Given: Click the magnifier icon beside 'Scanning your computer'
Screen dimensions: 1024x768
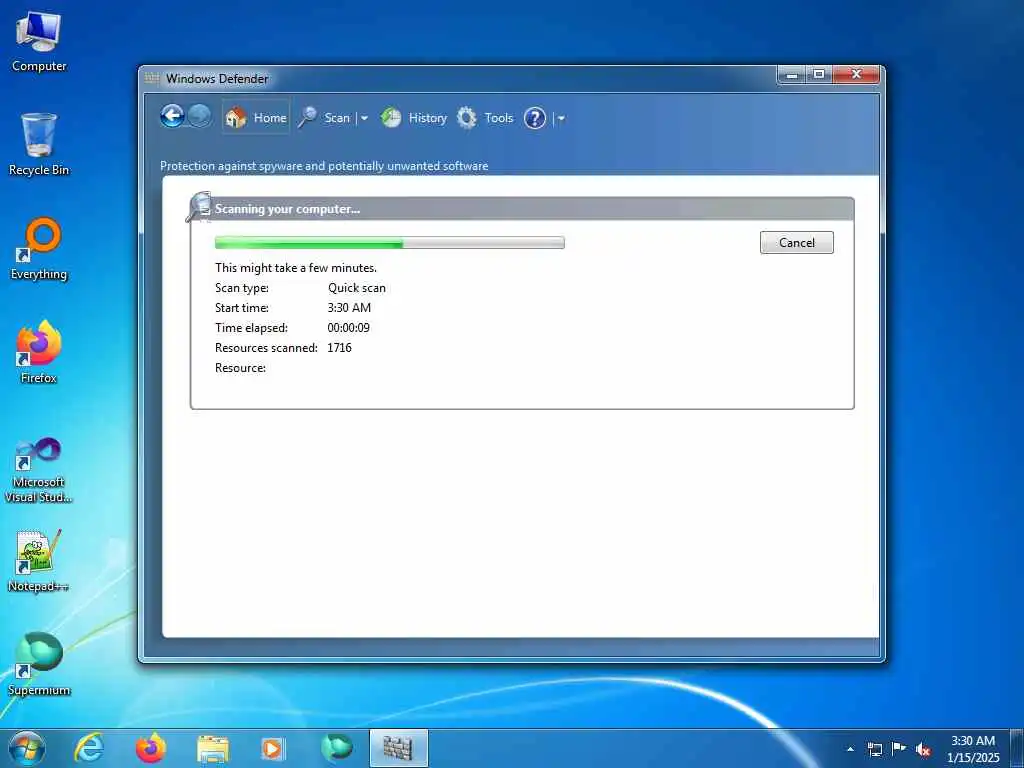Looking at the screenshot, I should click(x=199, y=206).
